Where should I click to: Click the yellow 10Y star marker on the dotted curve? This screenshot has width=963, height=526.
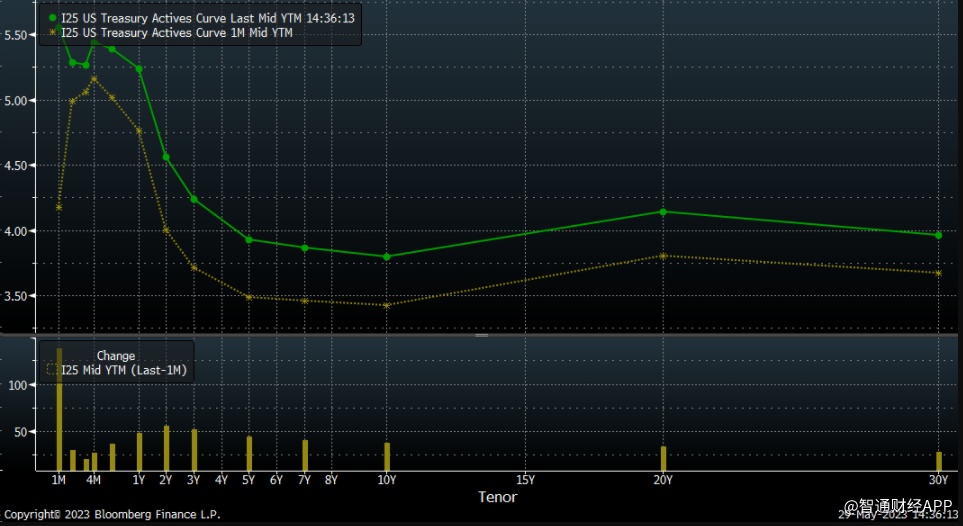click(x=387, y=305)
